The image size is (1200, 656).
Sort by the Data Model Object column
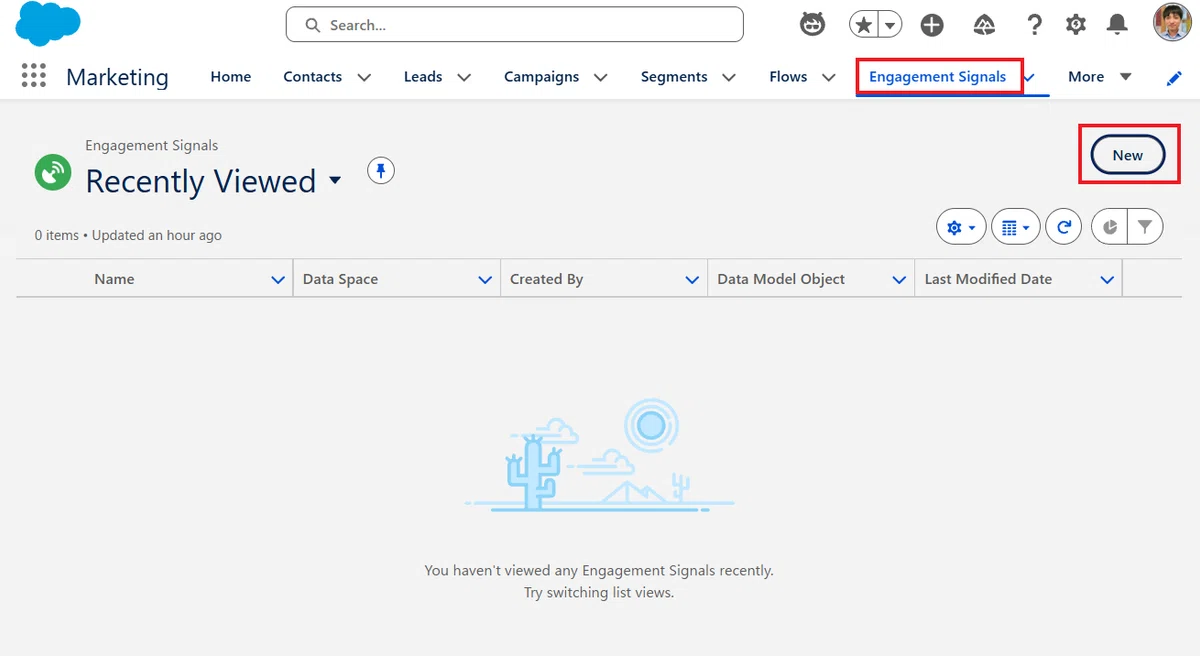[x=781, y=279]
